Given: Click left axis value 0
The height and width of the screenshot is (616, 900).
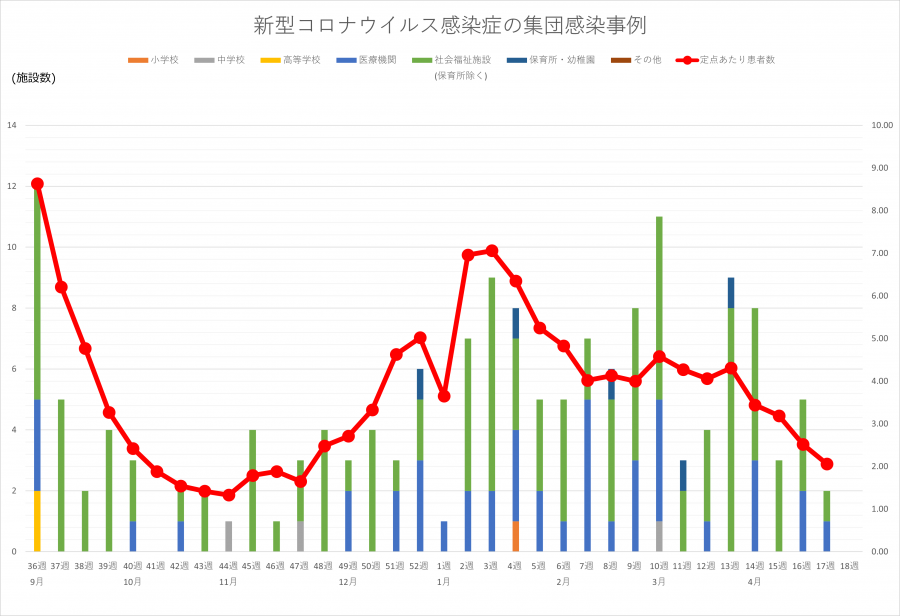Looking at the screenshot, I should coord(14,552).
